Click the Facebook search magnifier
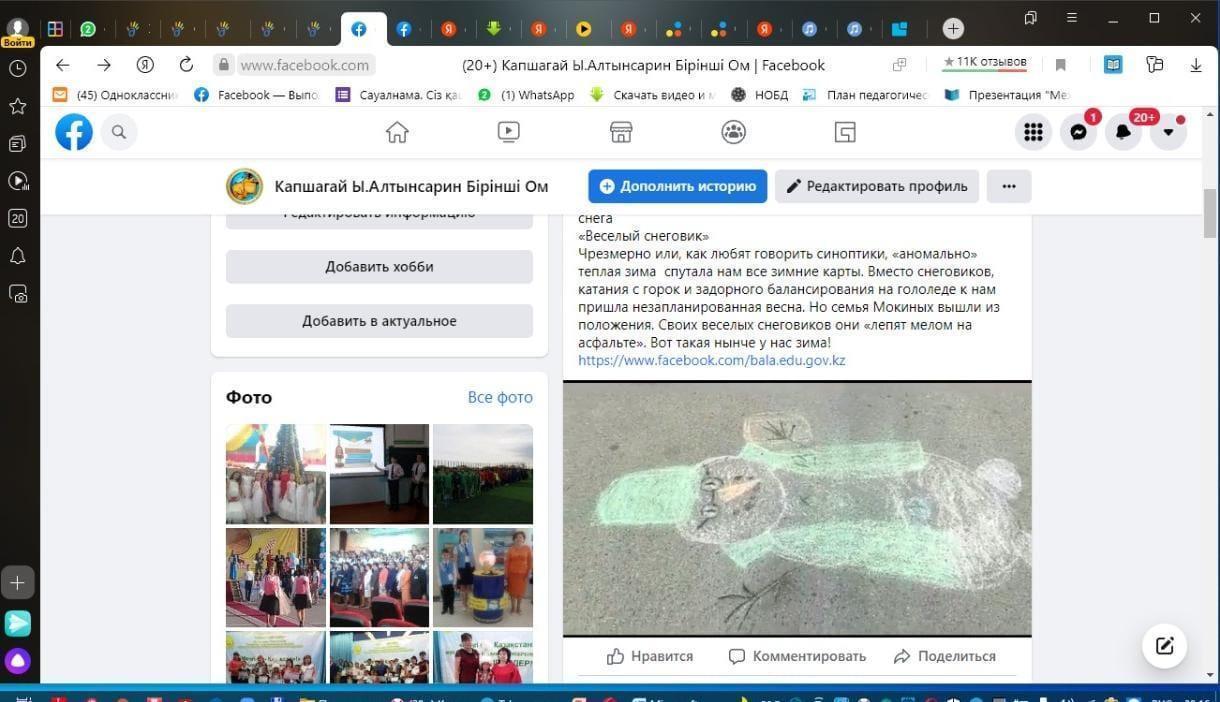 click(119, 132)
